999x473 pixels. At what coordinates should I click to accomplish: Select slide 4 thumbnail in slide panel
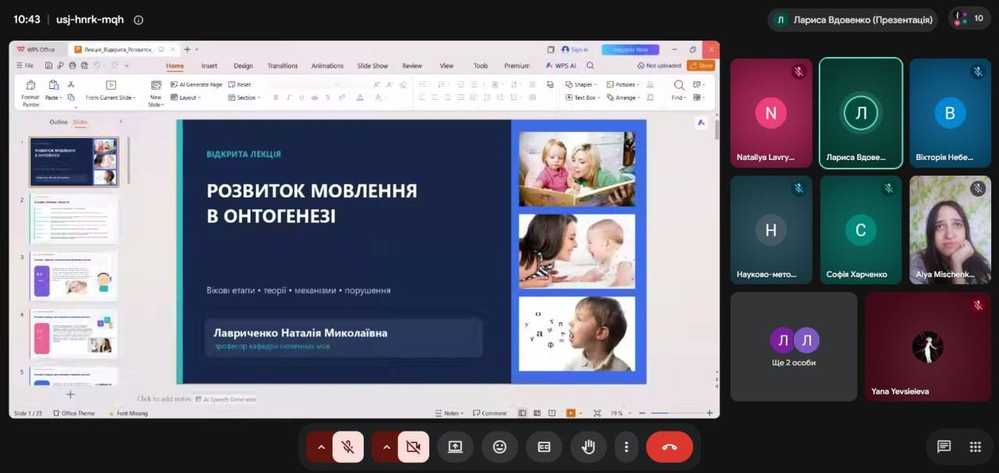tap(74, 334)
